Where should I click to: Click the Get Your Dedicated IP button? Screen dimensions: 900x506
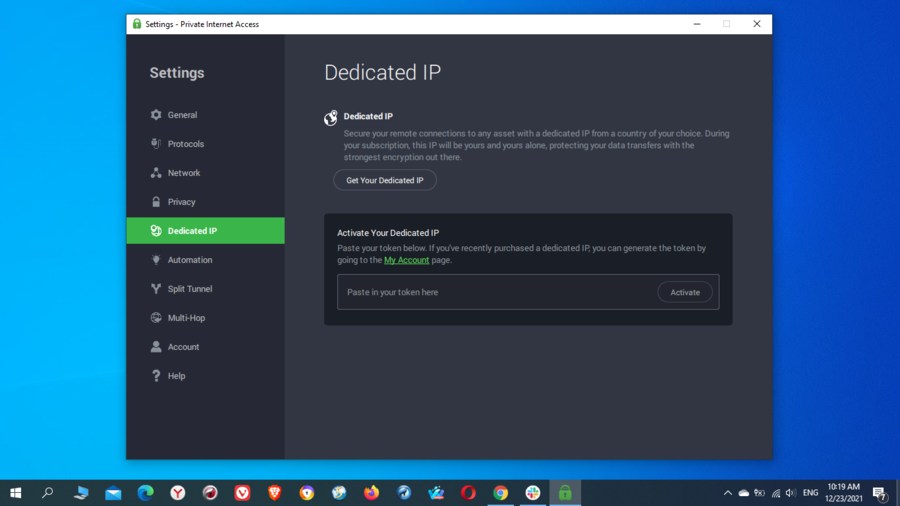(385, 181)
